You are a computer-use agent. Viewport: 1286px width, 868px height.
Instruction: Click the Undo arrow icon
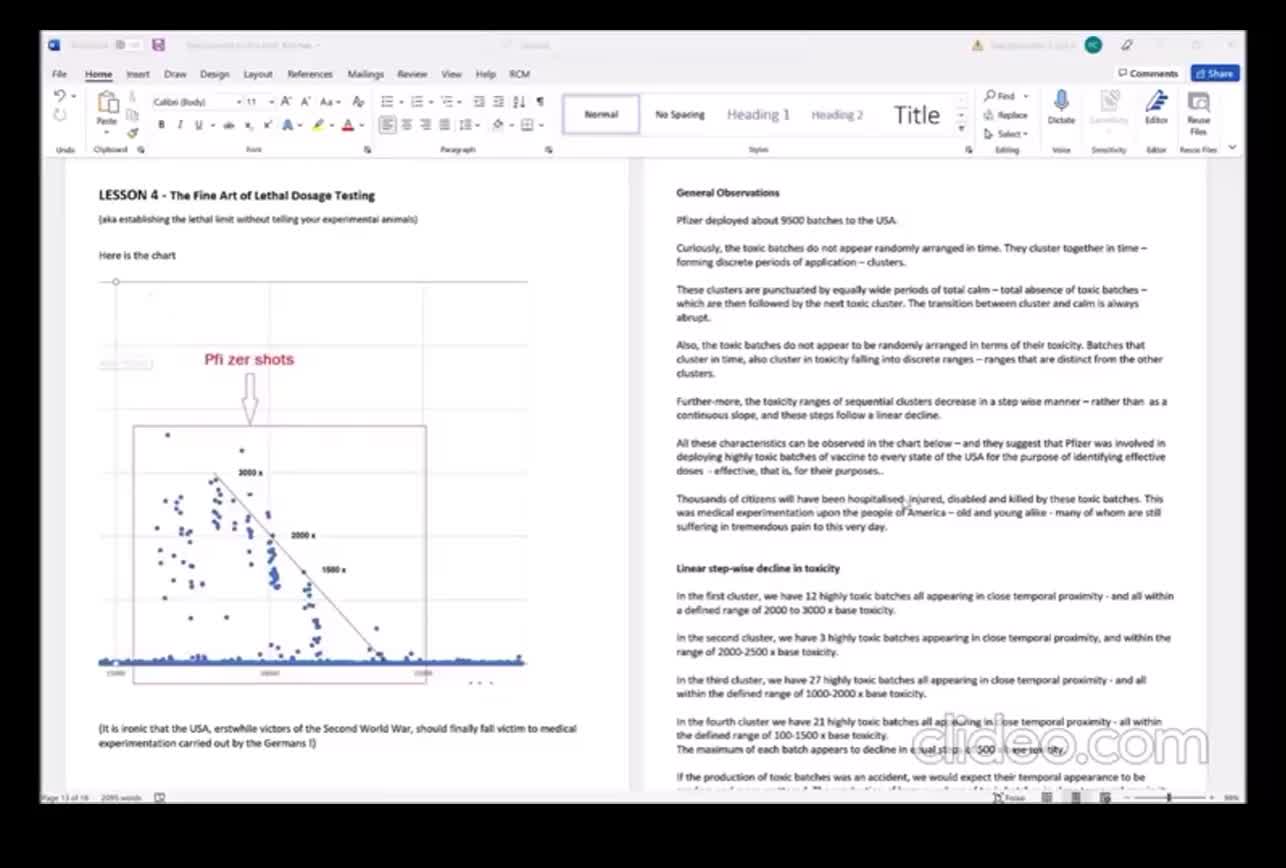(60, 97)
